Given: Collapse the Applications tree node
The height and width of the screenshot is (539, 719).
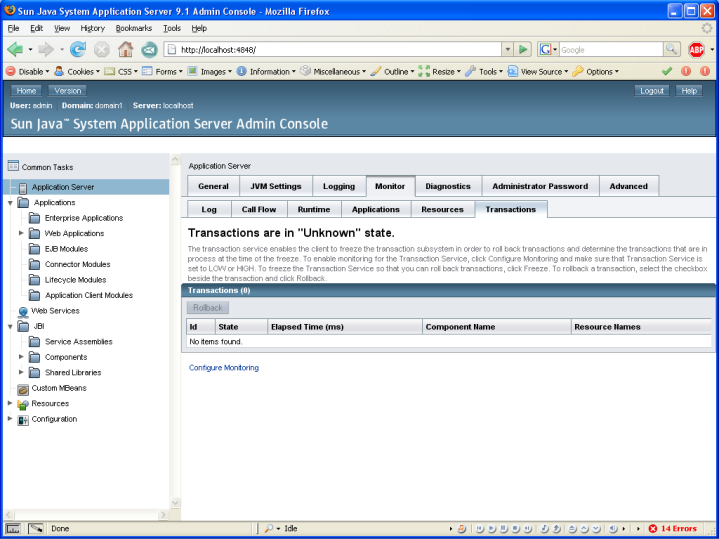Looking at the screenshot, I should click(10, 203).
